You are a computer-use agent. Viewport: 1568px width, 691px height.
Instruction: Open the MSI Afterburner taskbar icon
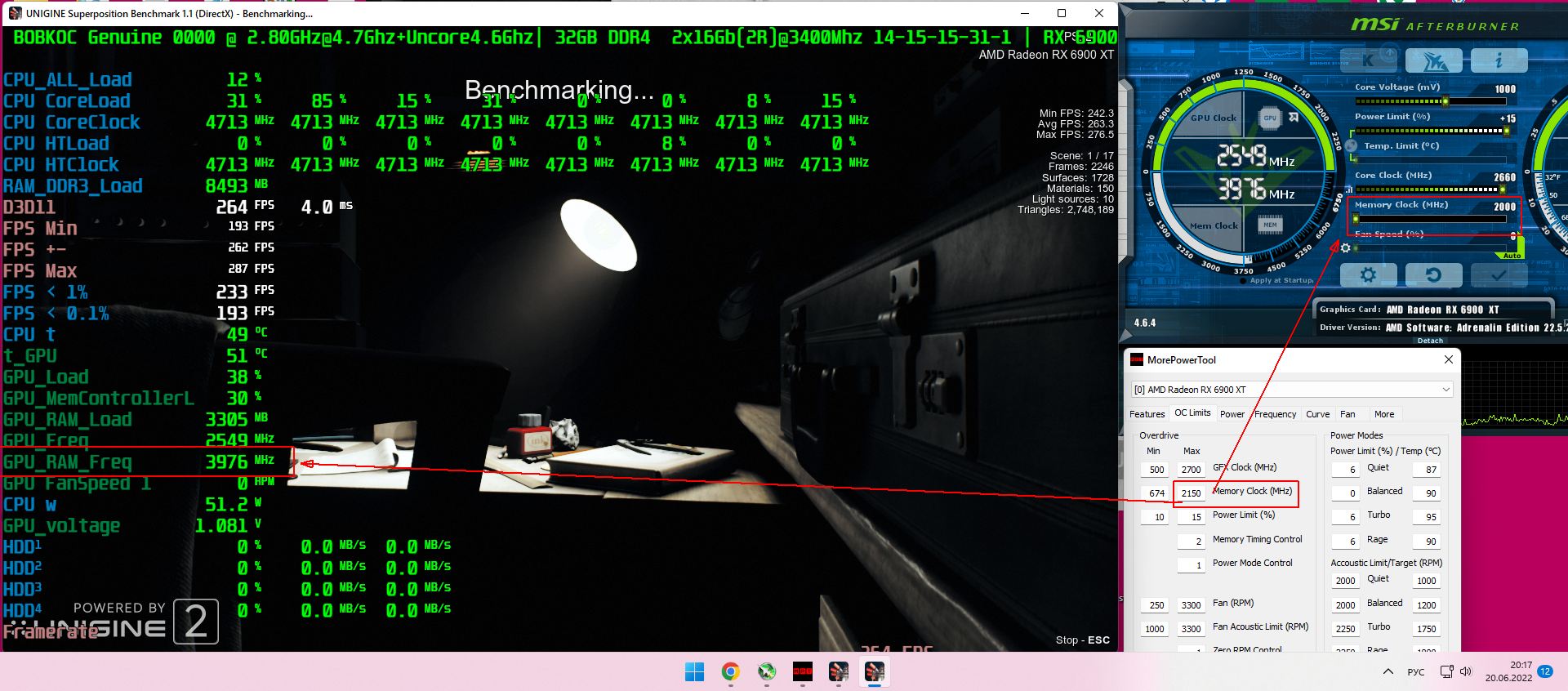tap(766, 672)
